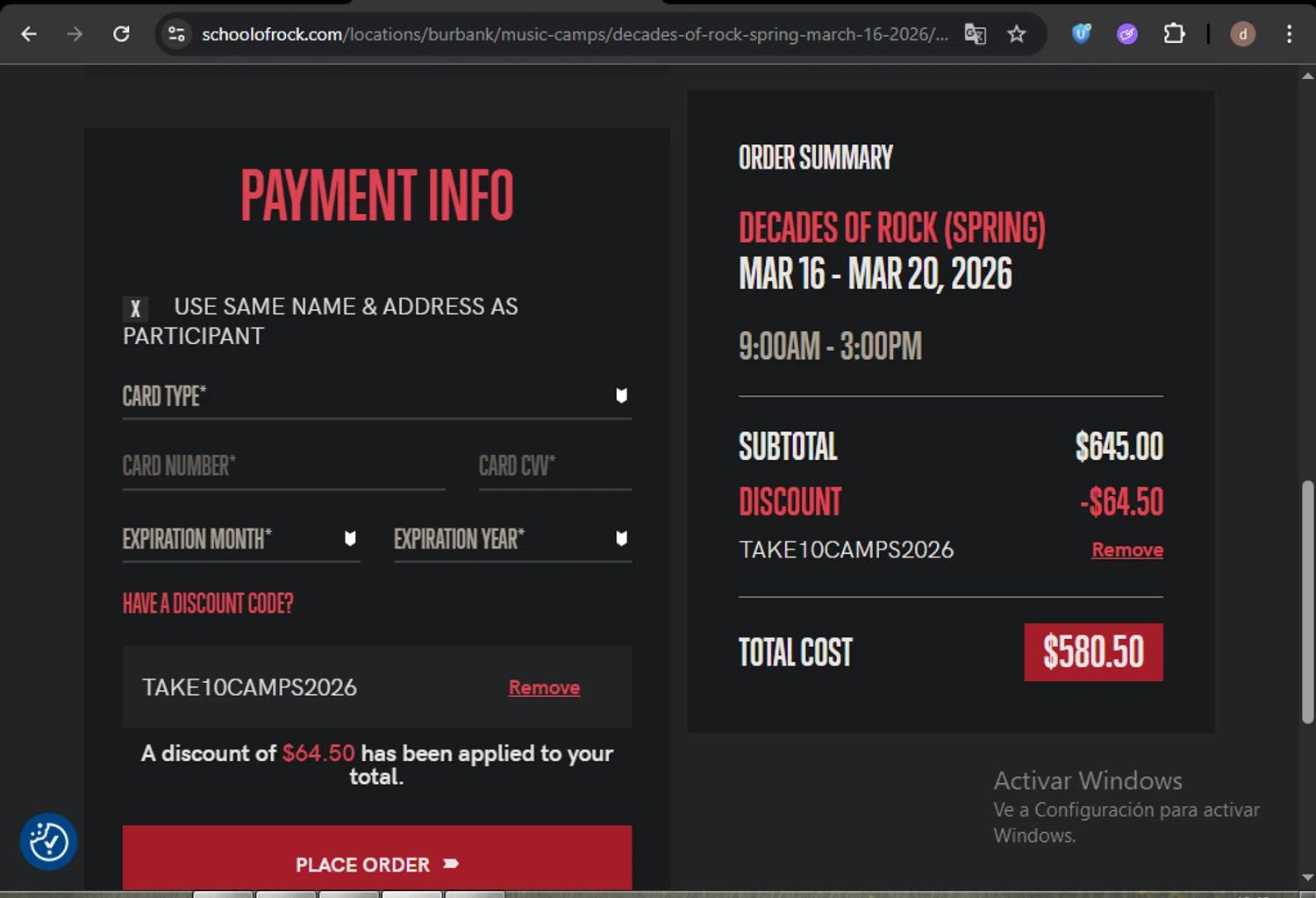Click the scrollbar up arrow
The width and height of the screenshot is (1316, 898).
1307,76
